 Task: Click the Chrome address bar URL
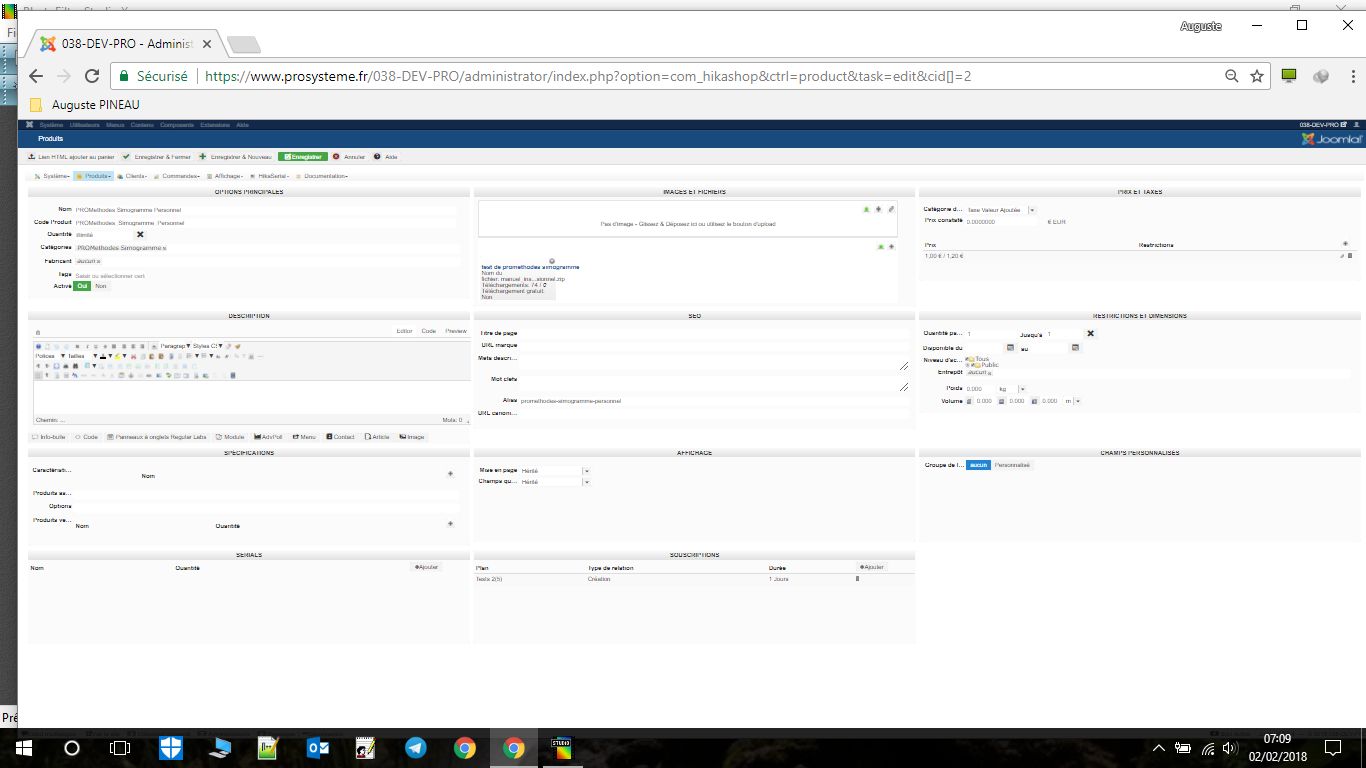(588, 76)
